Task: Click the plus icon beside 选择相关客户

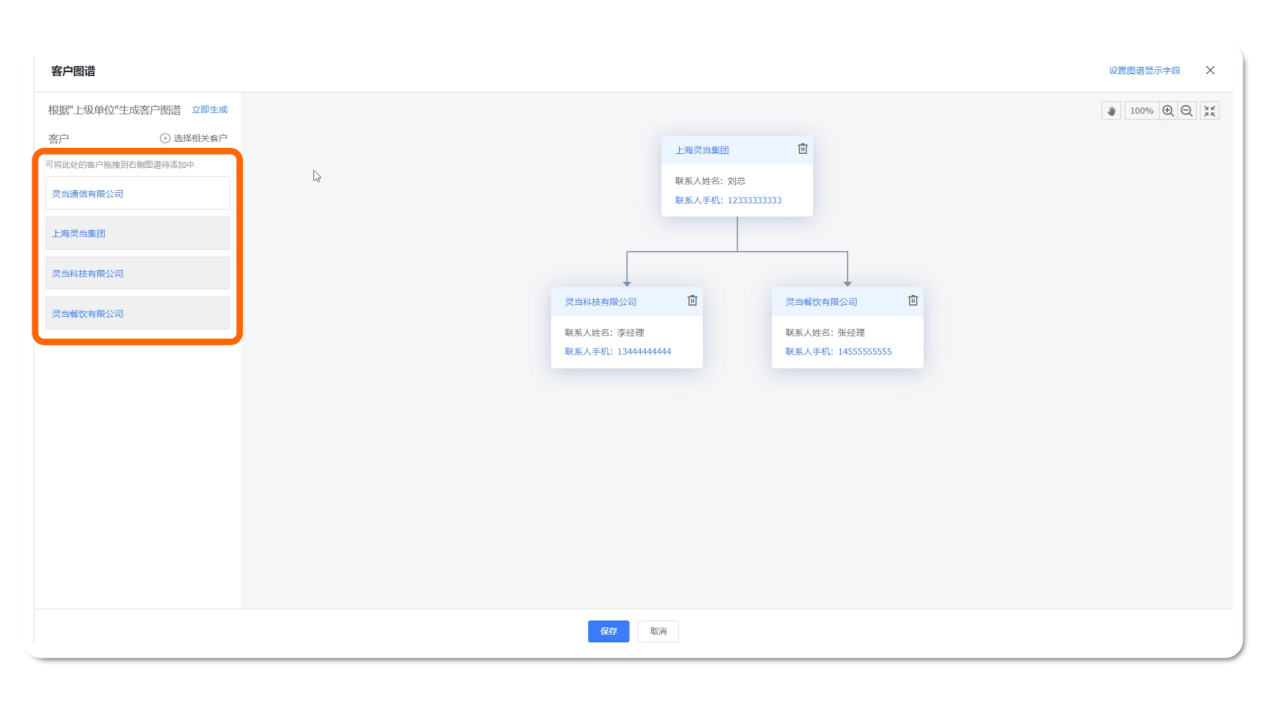Action: (165, 138)
